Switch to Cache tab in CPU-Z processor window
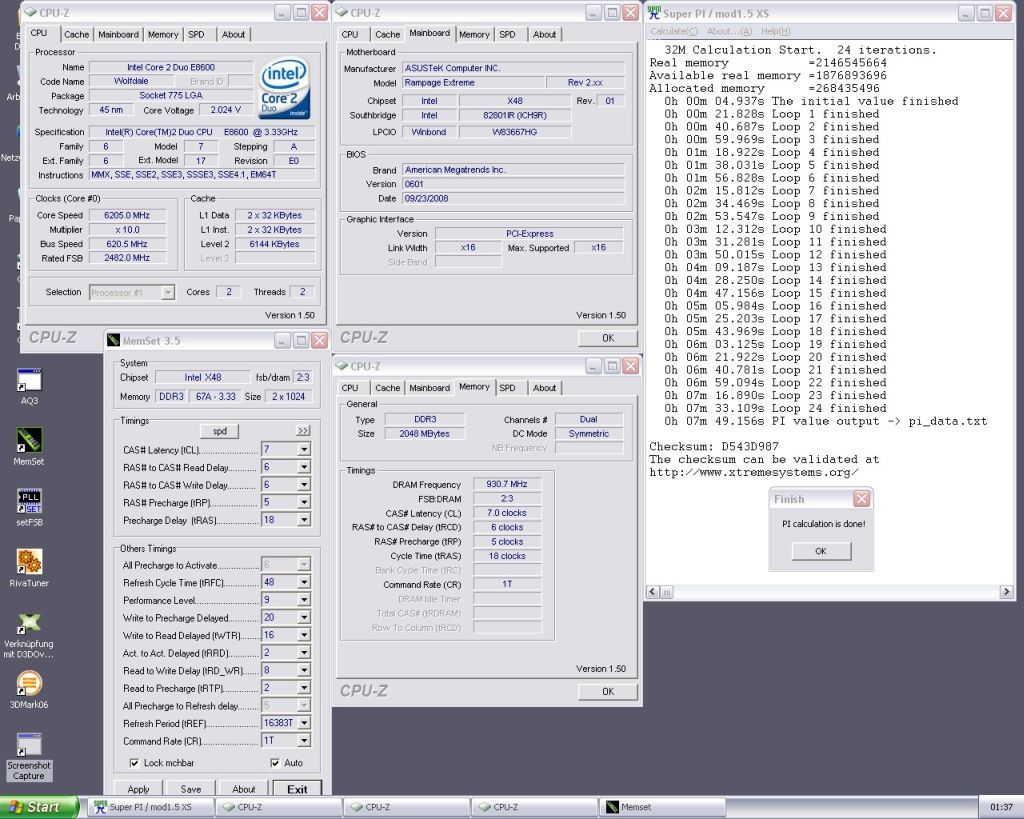 coord(76,35)
